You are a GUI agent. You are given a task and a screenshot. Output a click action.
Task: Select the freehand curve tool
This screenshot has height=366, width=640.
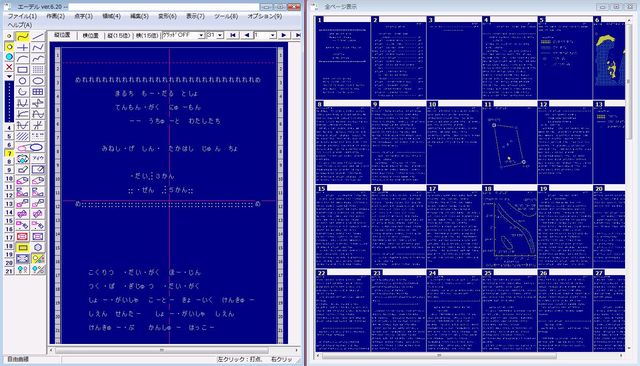coord(23,37)
